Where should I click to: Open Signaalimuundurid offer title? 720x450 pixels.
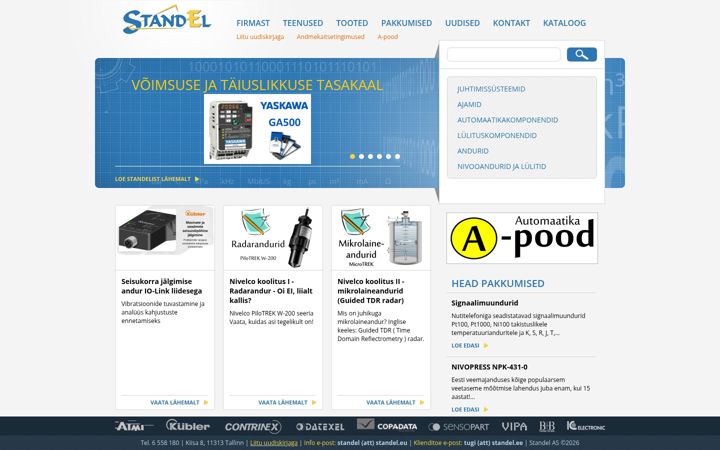coord(484,303)
